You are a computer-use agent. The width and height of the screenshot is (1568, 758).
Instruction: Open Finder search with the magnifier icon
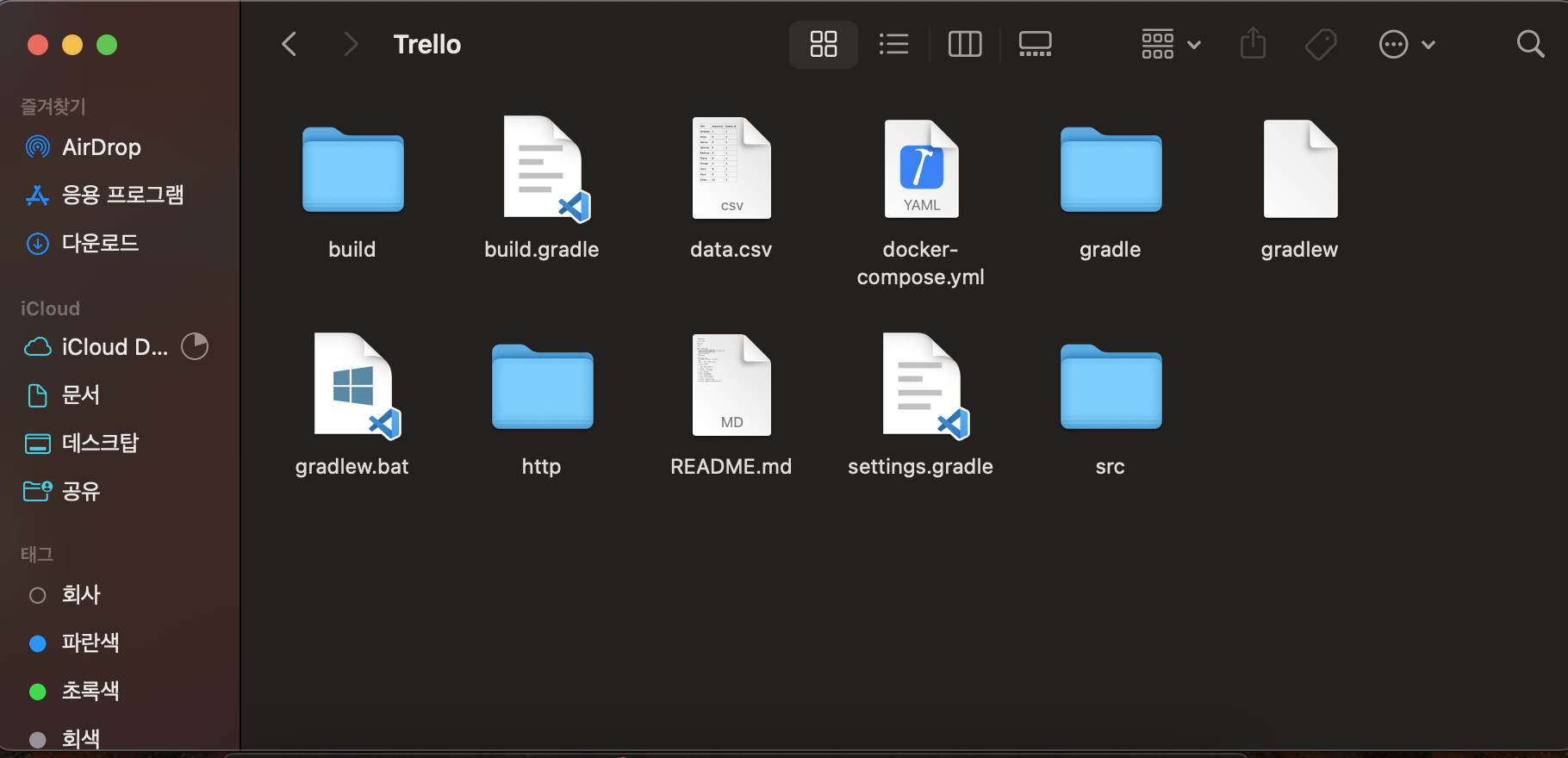1530,44
